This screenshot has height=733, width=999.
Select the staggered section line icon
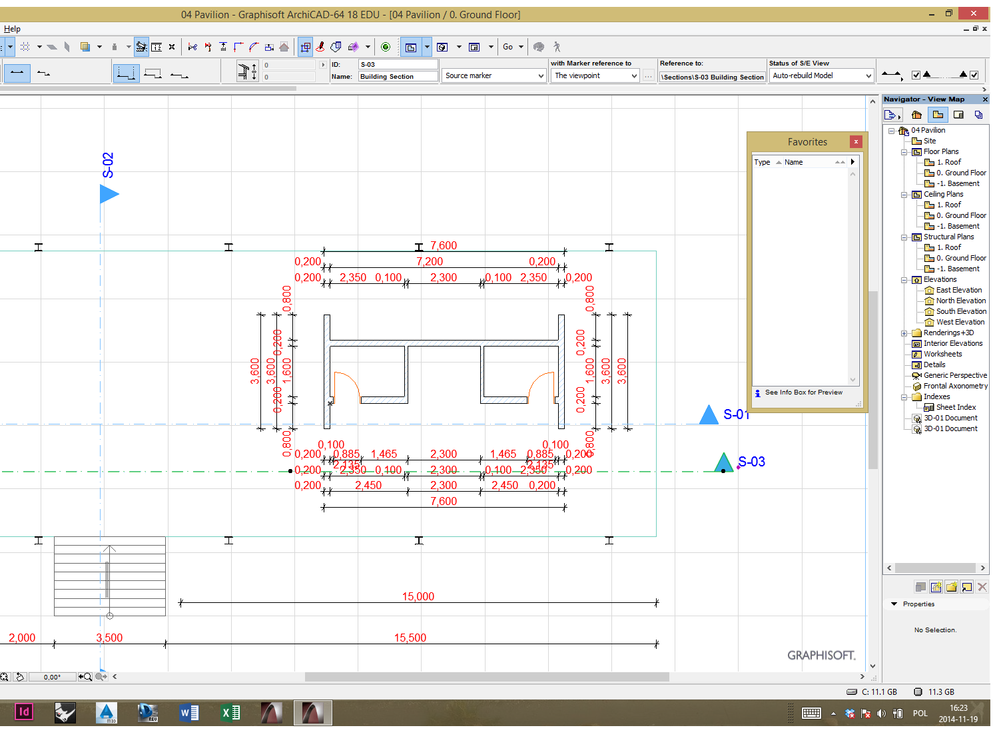tap(44, 74)
